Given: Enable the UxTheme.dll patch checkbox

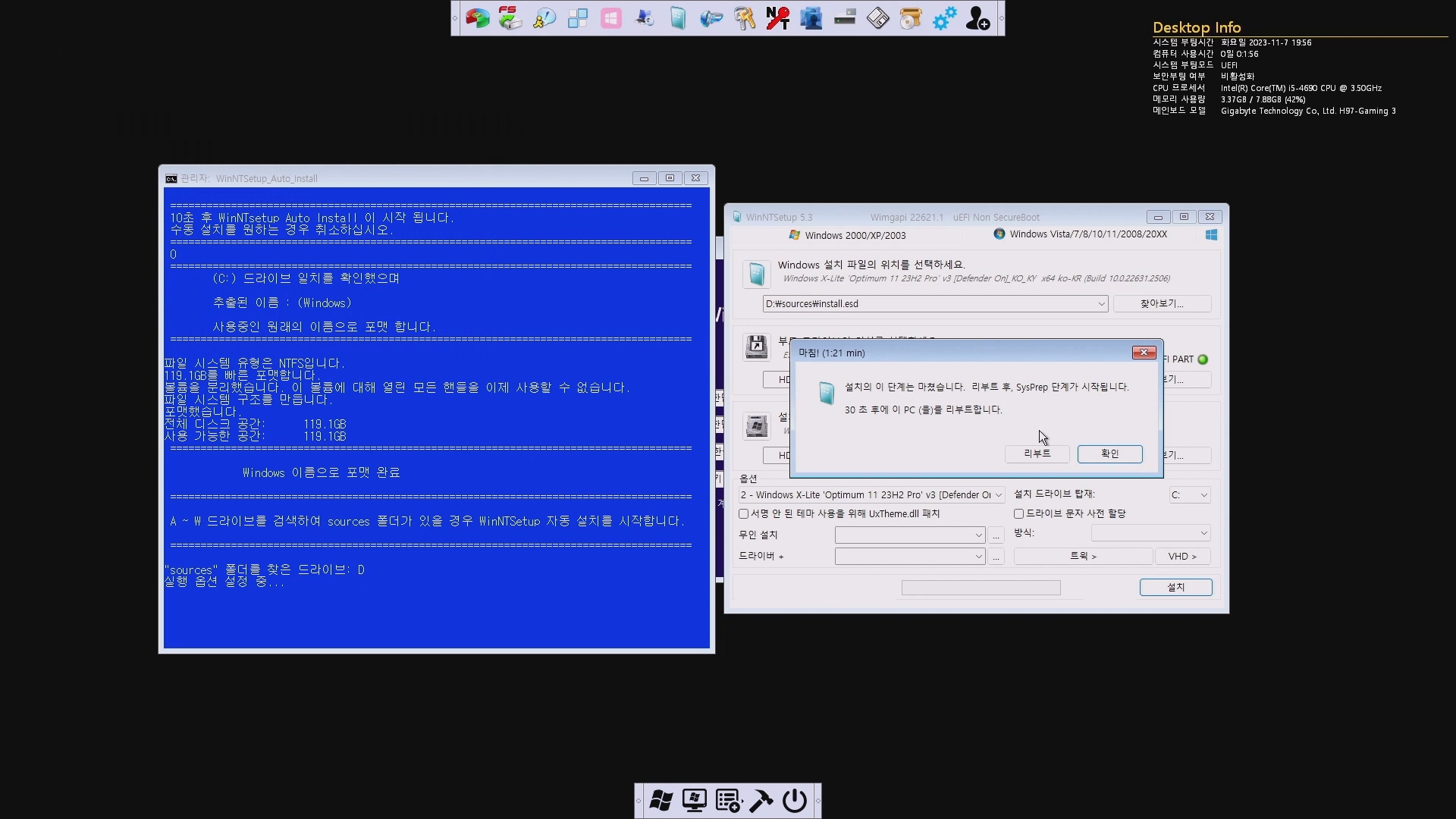Looking at the screenshot, I should 744,514.
